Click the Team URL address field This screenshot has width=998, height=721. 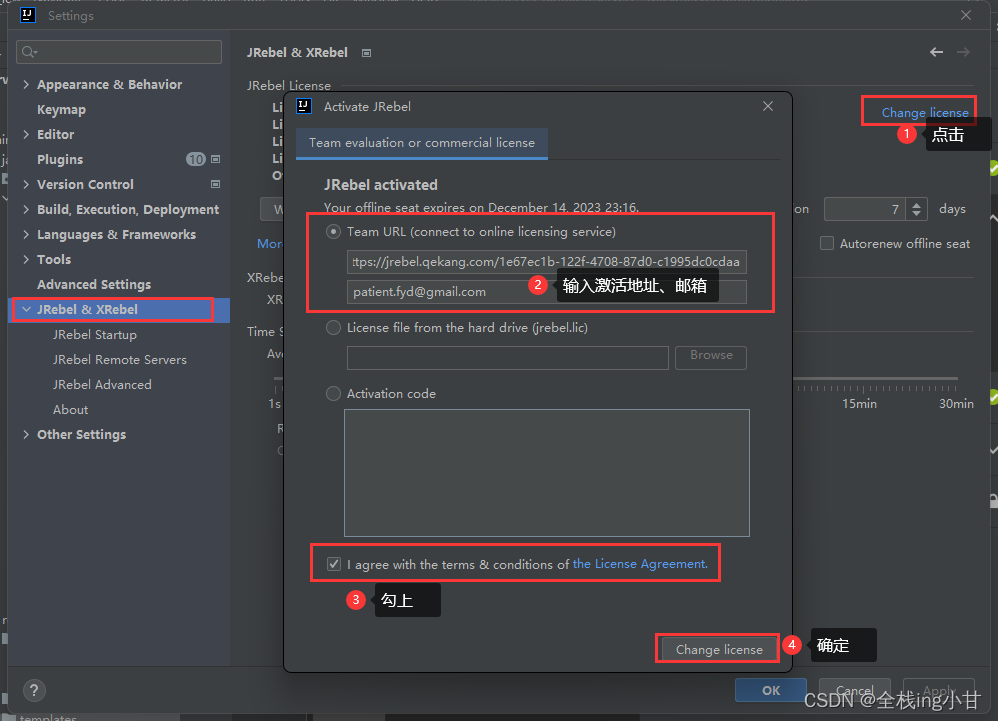(x=547, y=262)
